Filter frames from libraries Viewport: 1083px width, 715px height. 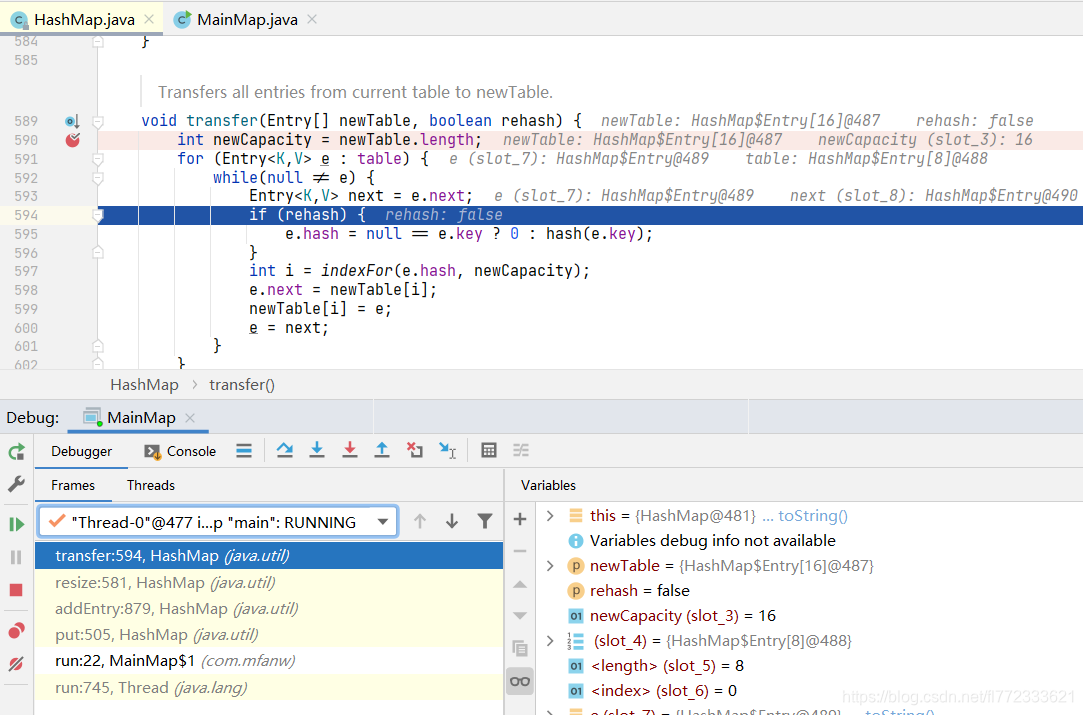[485, 522]
